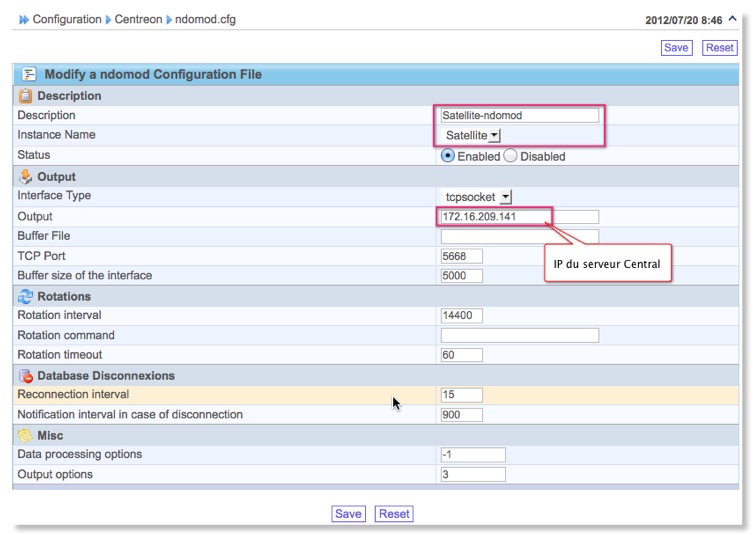This screenshot has height=535, width=753.
Task: Focus the Buffer size field 5000
Action: [462, 276]
